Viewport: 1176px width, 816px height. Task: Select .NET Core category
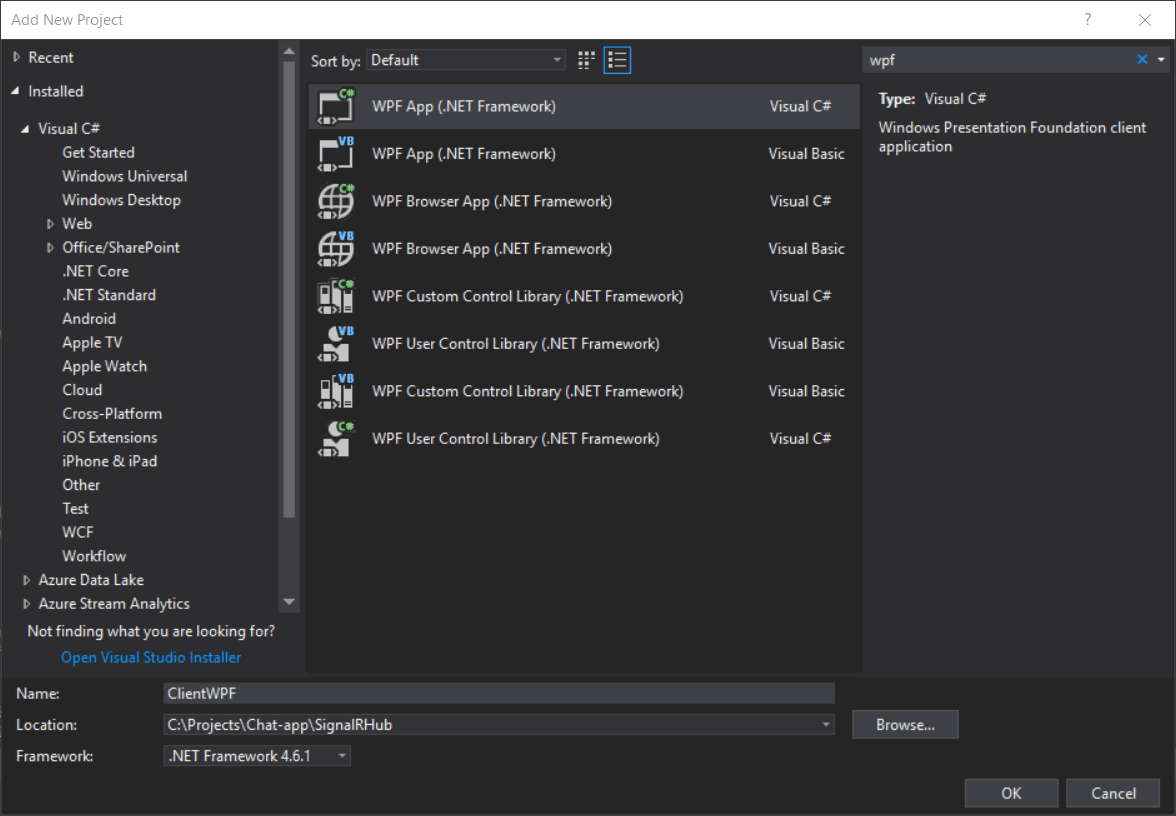click(x=95, y=272)
